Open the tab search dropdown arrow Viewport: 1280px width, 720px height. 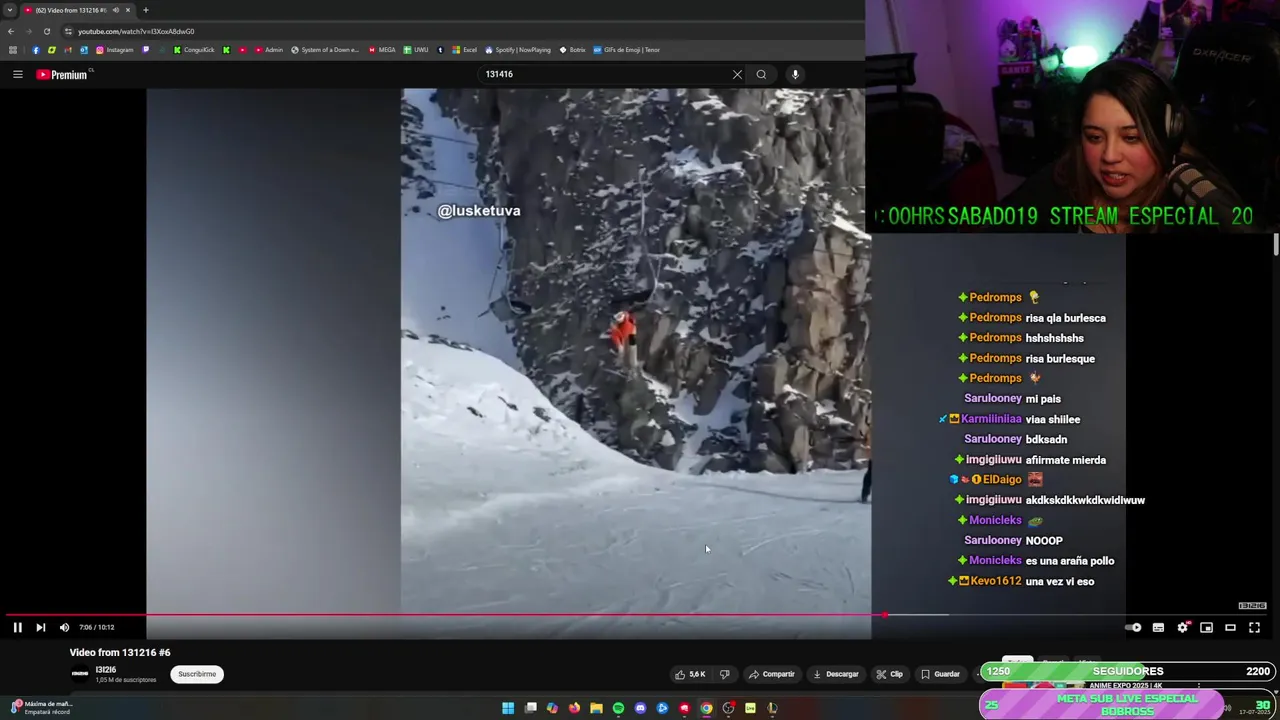[9, 10]
